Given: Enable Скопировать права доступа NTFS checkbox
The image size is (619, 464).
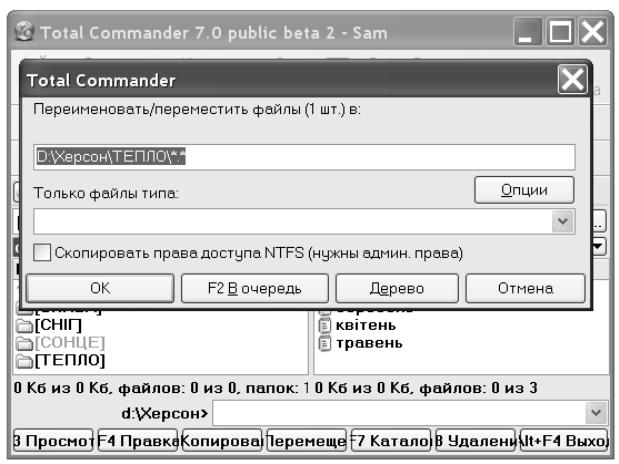Looking at the screenshot, I should click(42, 252).
